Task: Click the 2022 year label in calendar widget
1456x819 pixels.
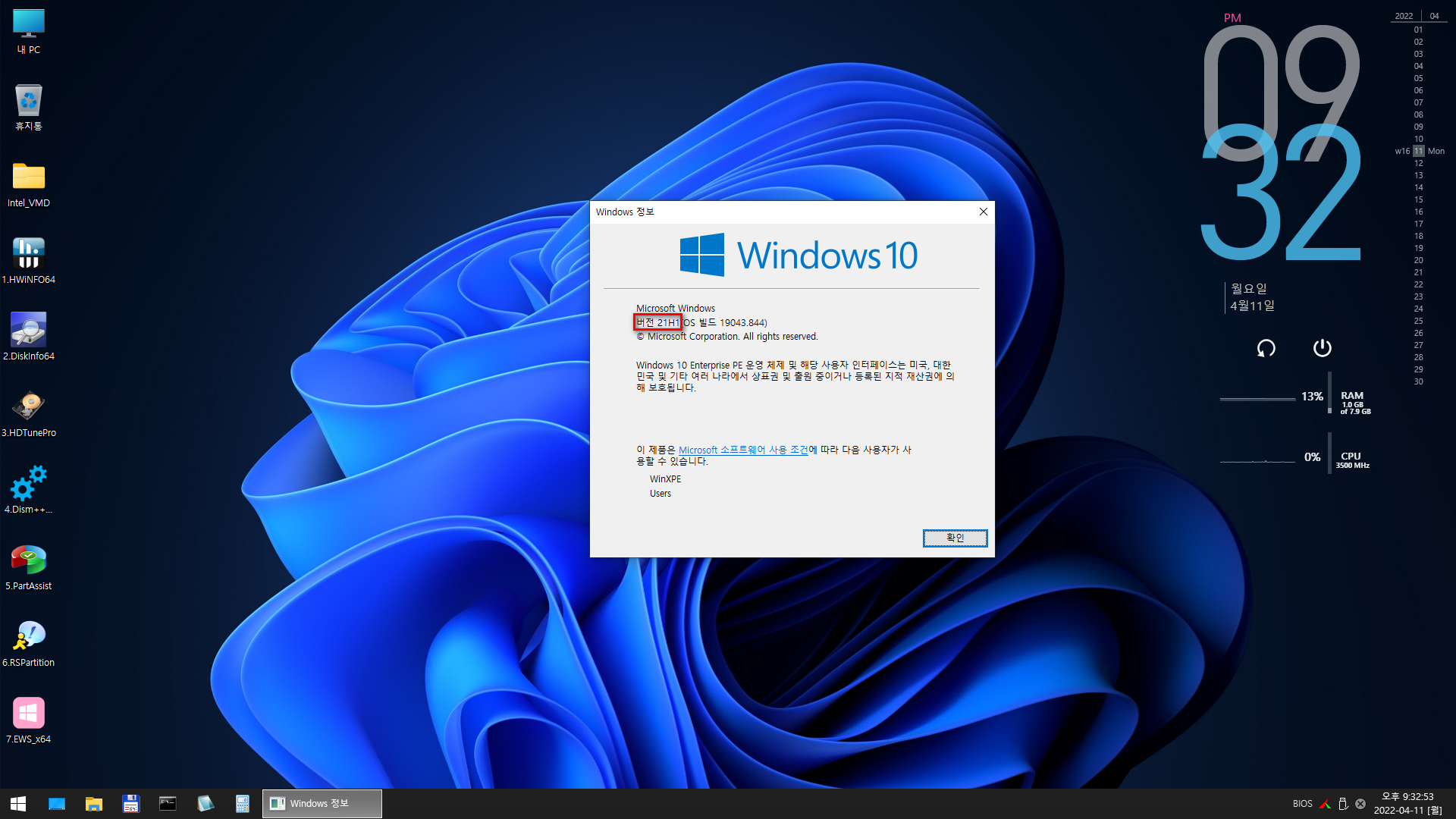Action: pyautogui.click(x=1404, y=16)
